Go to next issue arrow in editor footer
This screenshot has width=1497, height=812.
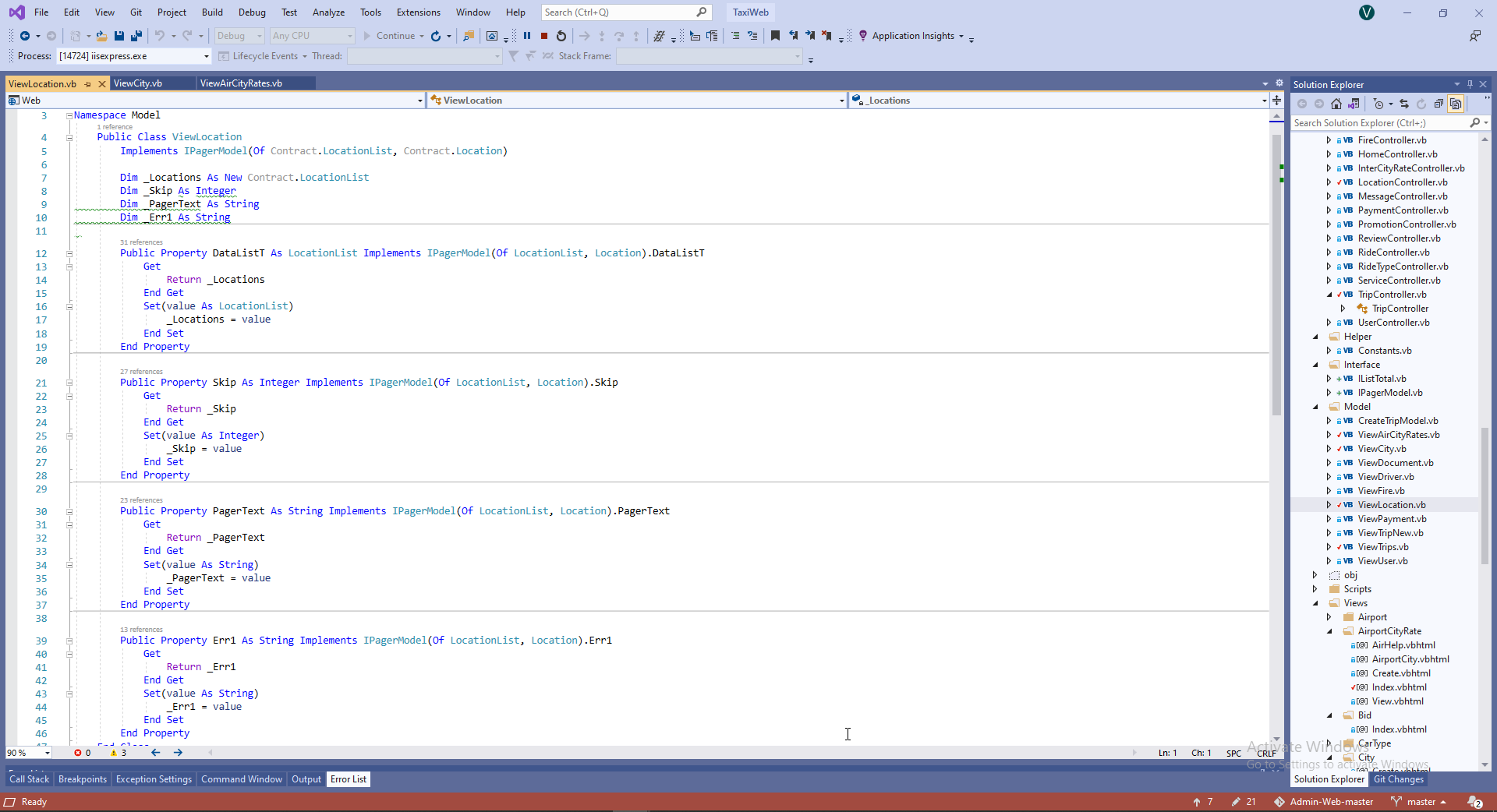178,753
